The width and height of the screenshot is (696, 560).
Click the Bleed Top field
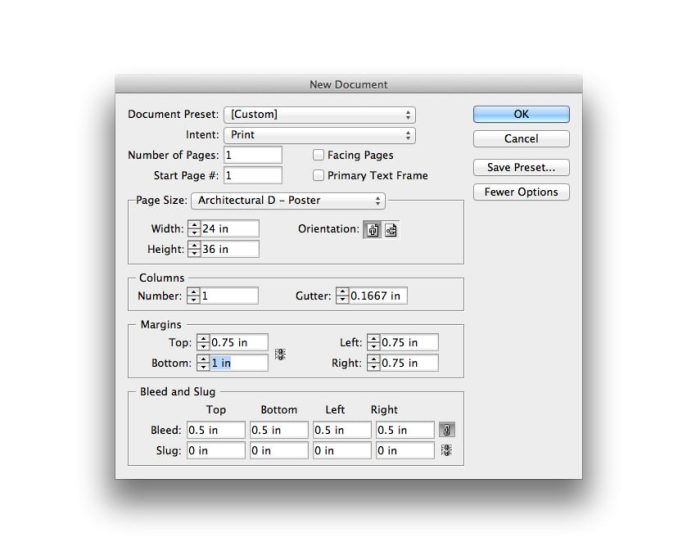pyautogui.click(x=216, y=430)
